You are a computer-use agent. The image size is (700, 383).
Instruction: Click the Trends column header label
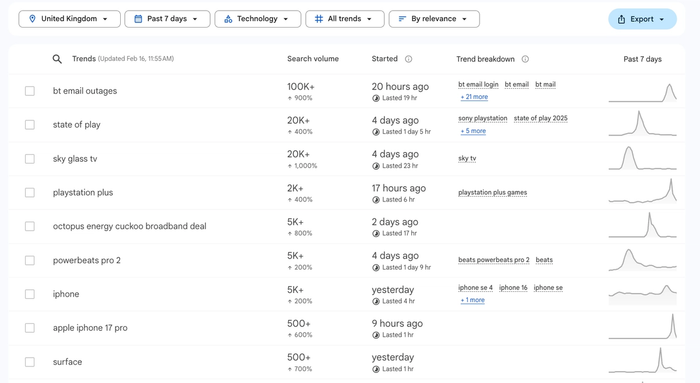click(x=84, y=59)
